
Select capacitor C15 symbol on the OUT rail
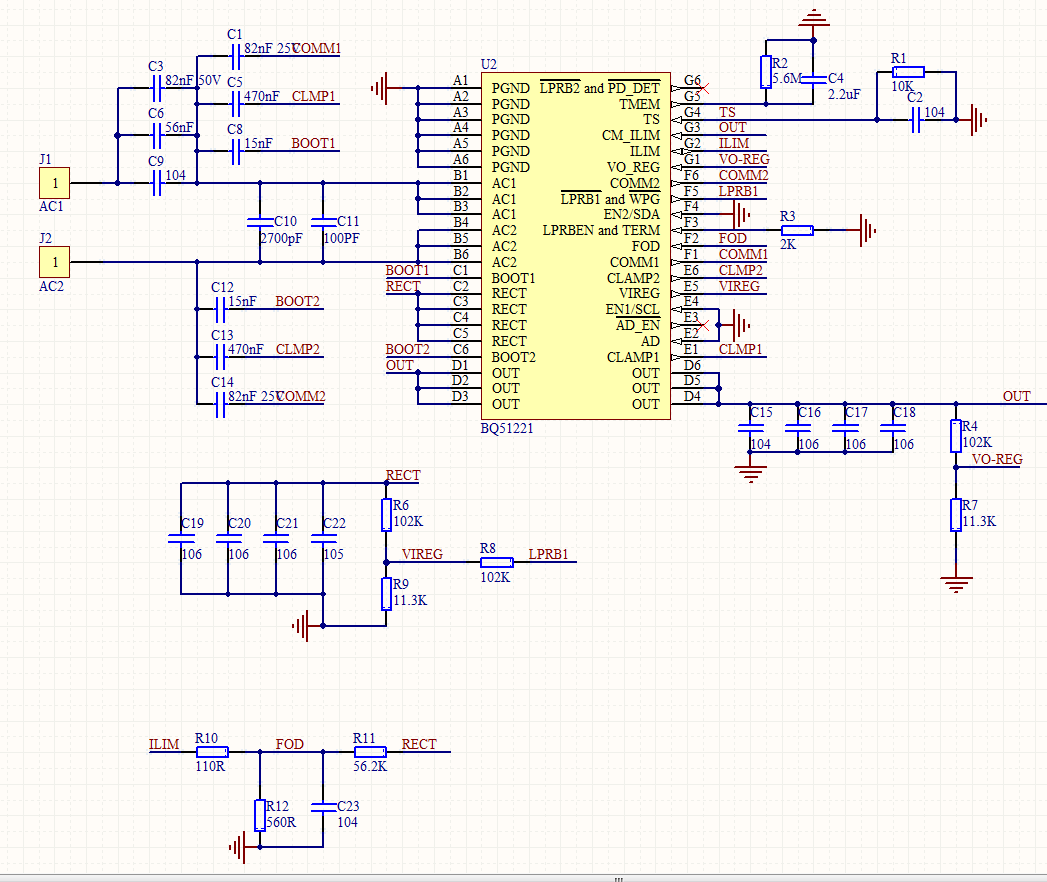[x=751, y=428]
